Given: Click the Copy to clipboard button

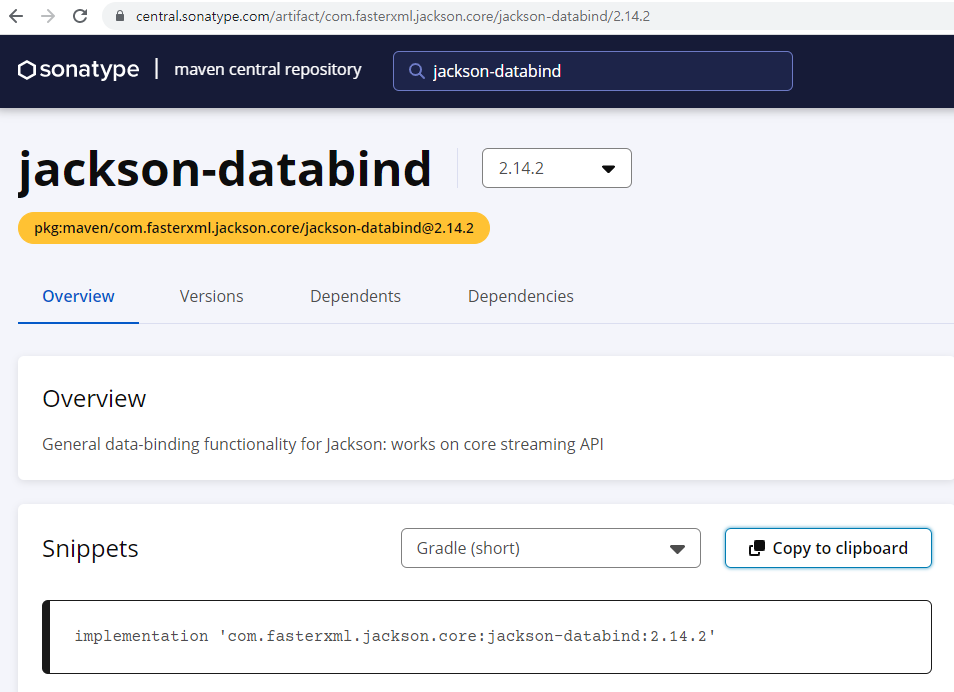Looking at the screenshot, I should 828,548.
